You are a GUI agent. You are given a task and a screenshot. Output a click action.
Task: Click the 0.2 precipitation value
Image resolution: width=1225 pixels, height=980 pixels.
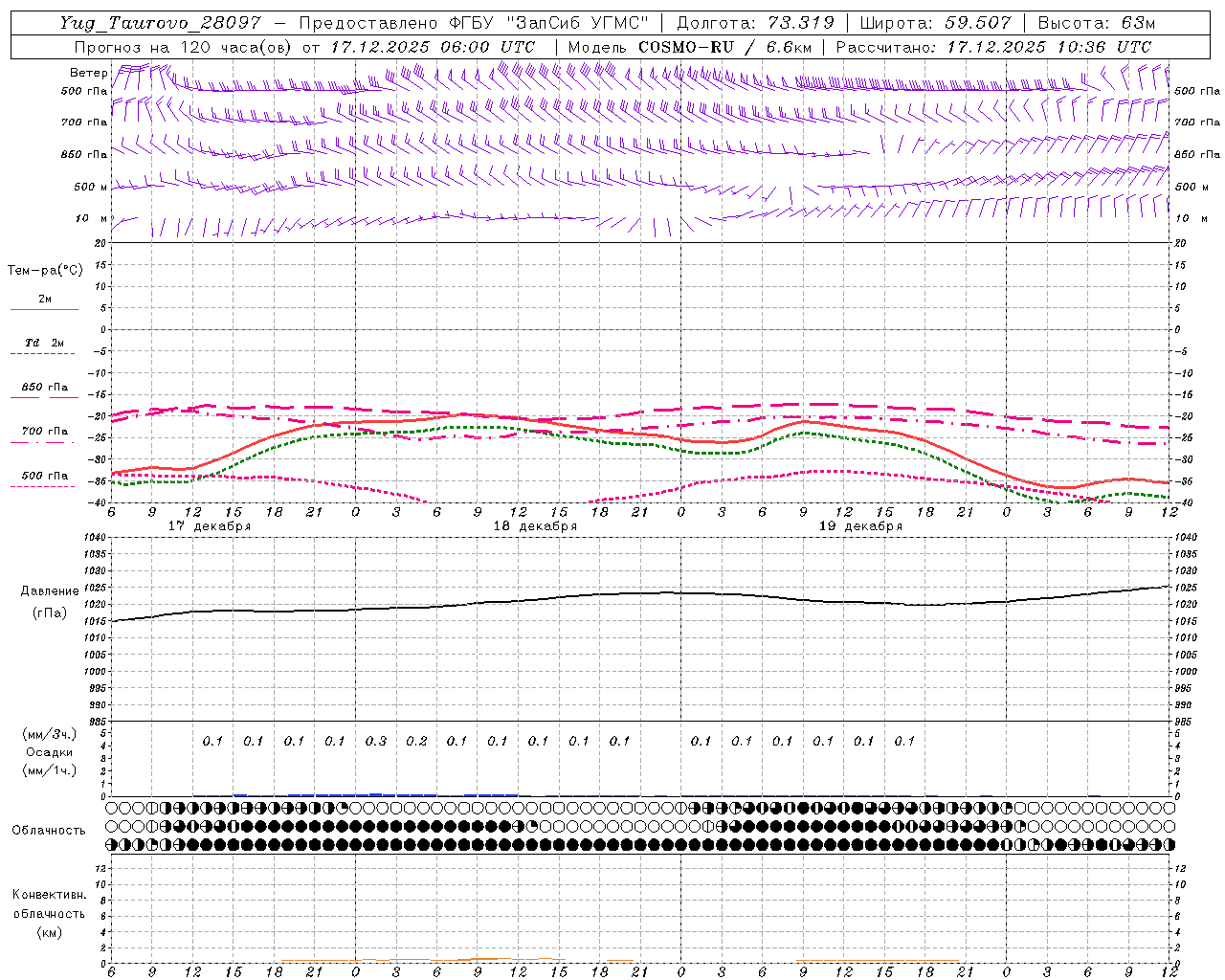point(416,742)
